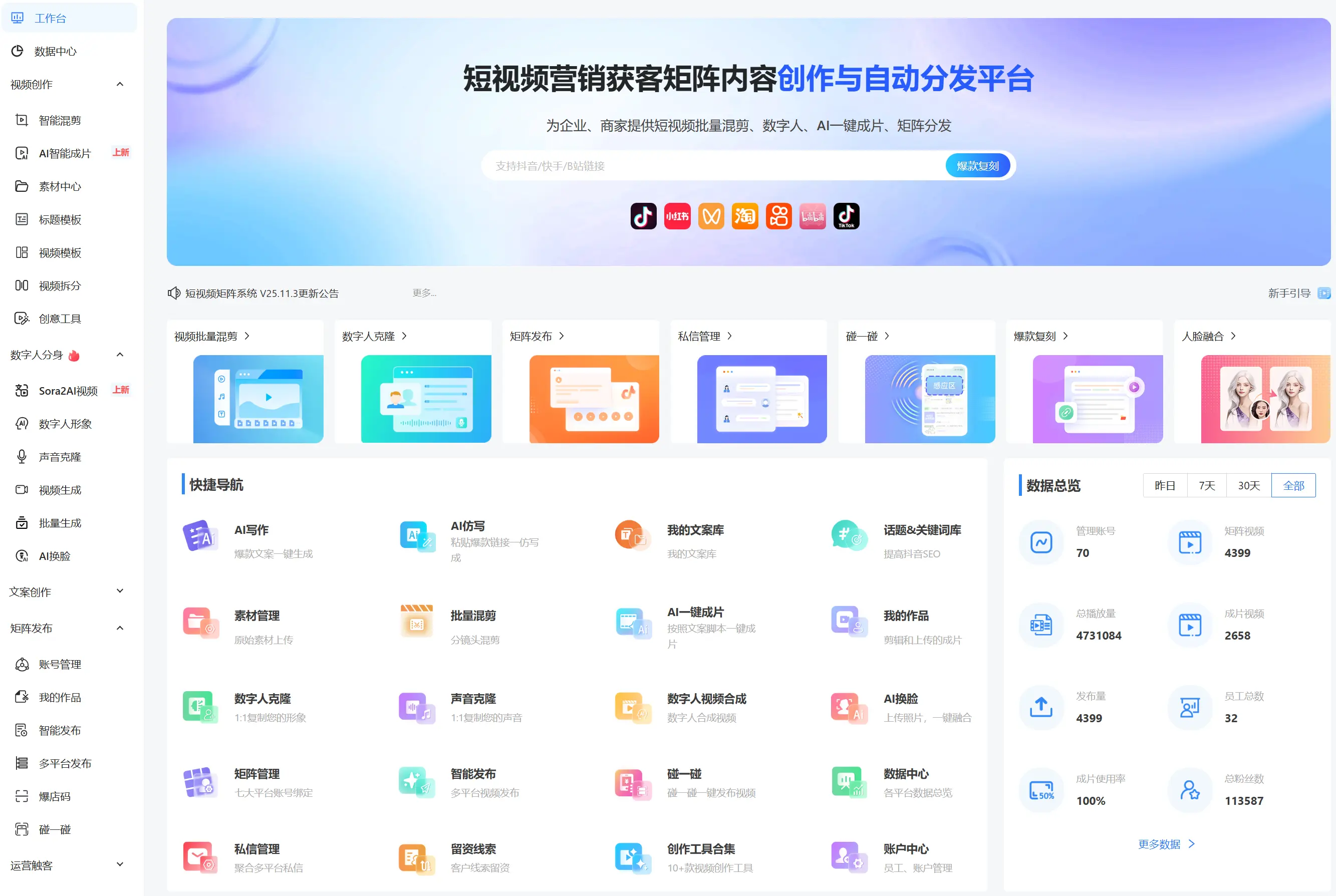
Task: Click the 新手引导 video icon
Action: click(1323, 293)
